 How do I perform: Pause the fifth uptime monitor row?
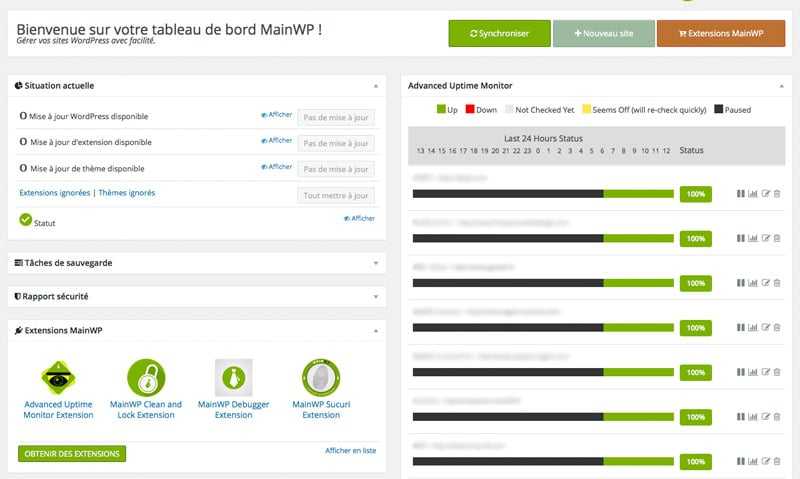pyautogui.click(x=741, y=372)
